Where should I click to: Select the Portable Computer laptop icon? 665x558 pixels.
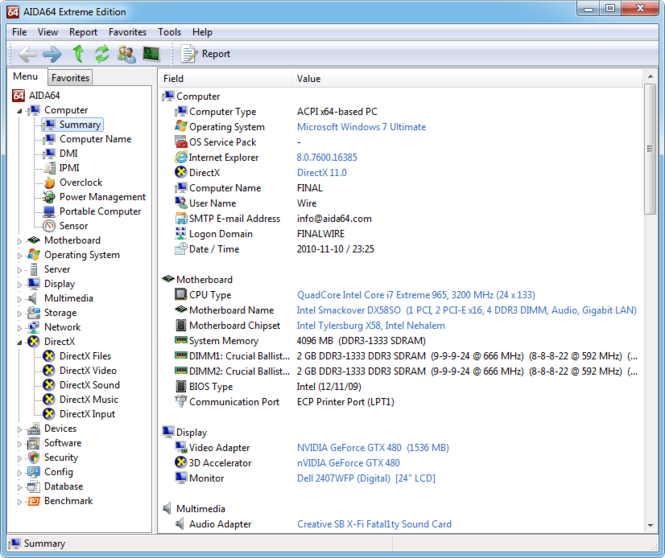[50, 211]
